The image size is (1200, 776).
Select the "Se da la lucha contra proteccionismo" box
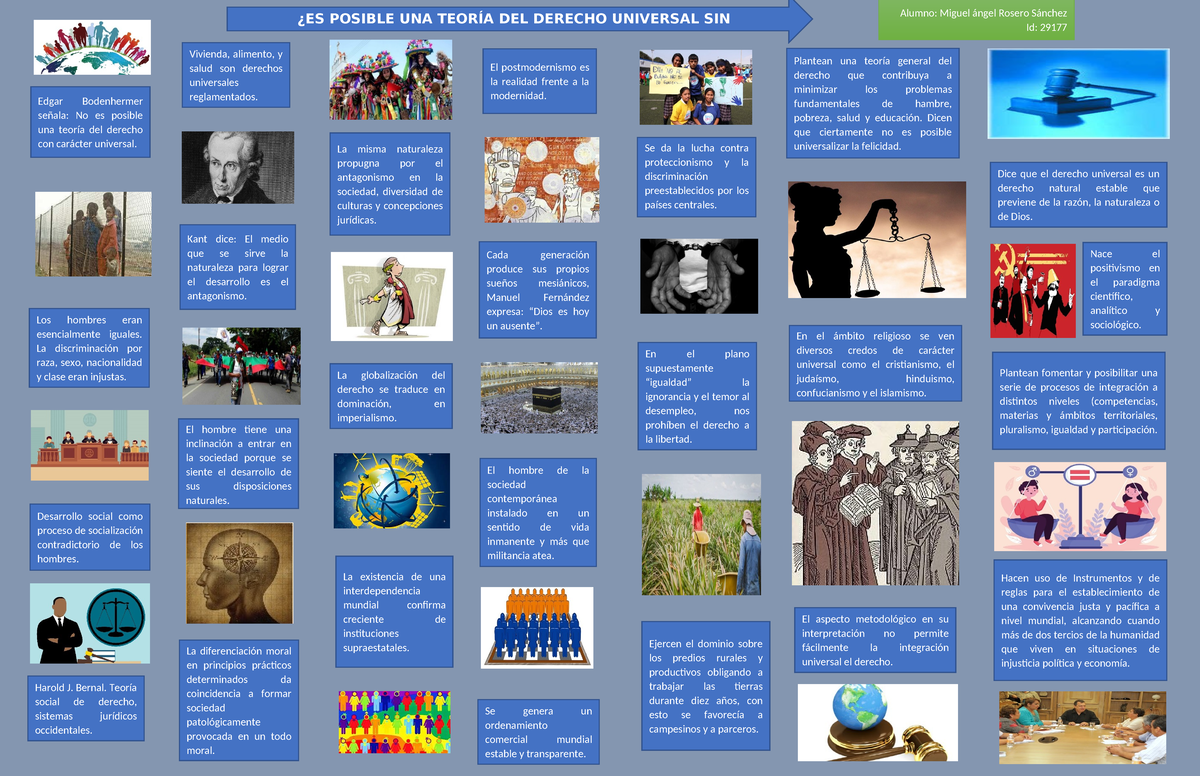pyautogui.click(x=697, y=177)
